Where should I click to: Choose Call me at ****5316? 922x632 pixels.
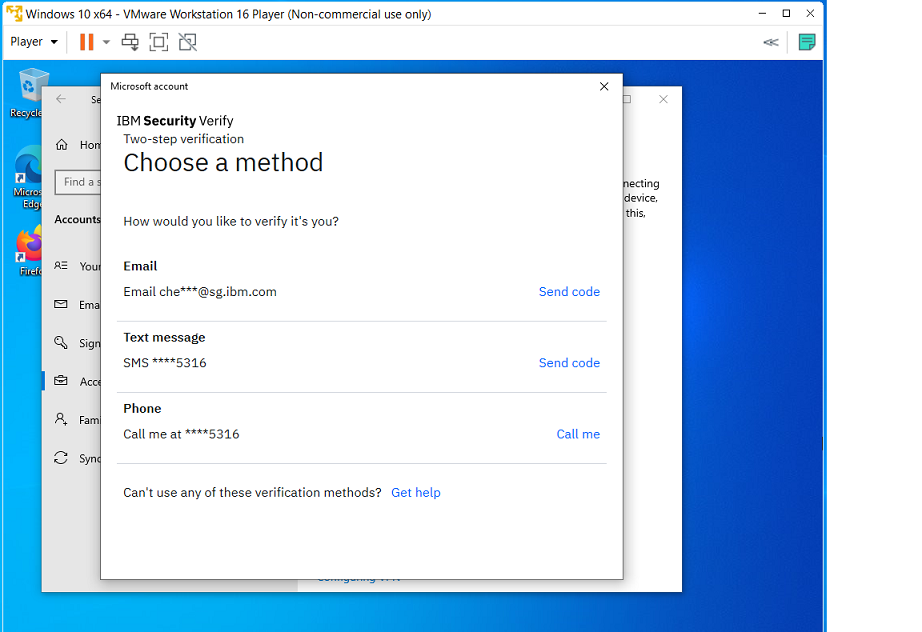coord(578,434)
